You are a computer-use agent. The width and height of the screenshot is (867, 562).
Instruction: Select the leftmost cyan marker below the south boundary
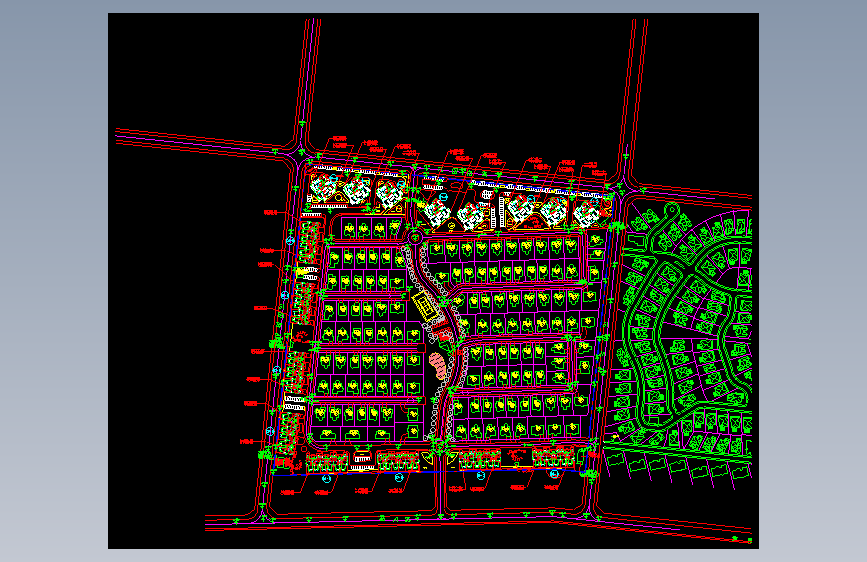tap(326, 478)
